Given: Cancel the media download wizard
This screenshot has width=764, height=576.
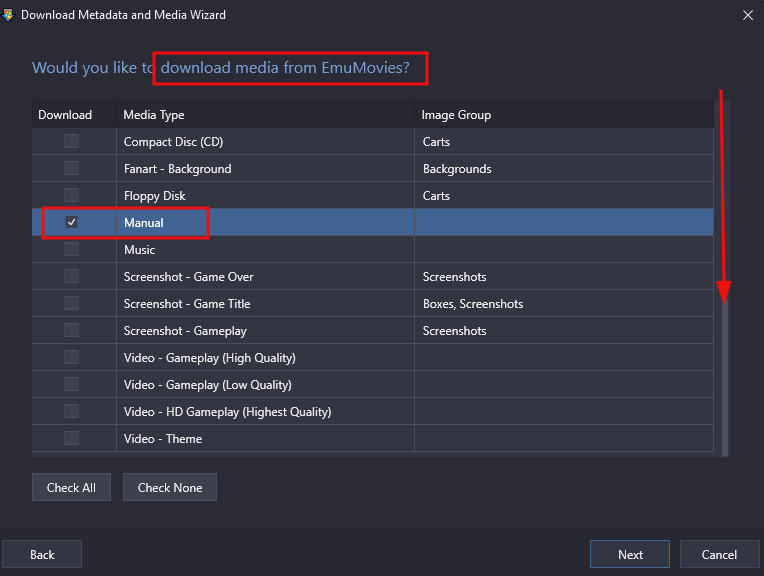Looking at the screenshot, I should tap(719, 554).
